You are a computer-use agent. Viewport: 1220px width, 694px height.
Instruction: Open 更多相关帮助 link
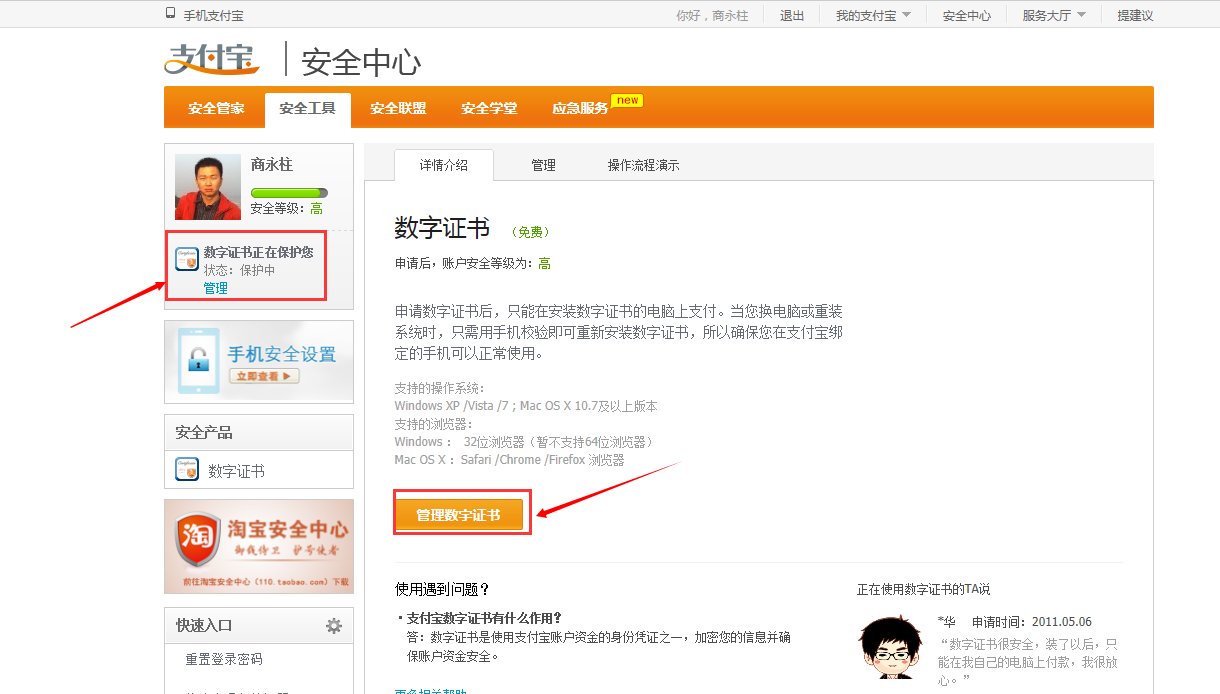(428, 690)
